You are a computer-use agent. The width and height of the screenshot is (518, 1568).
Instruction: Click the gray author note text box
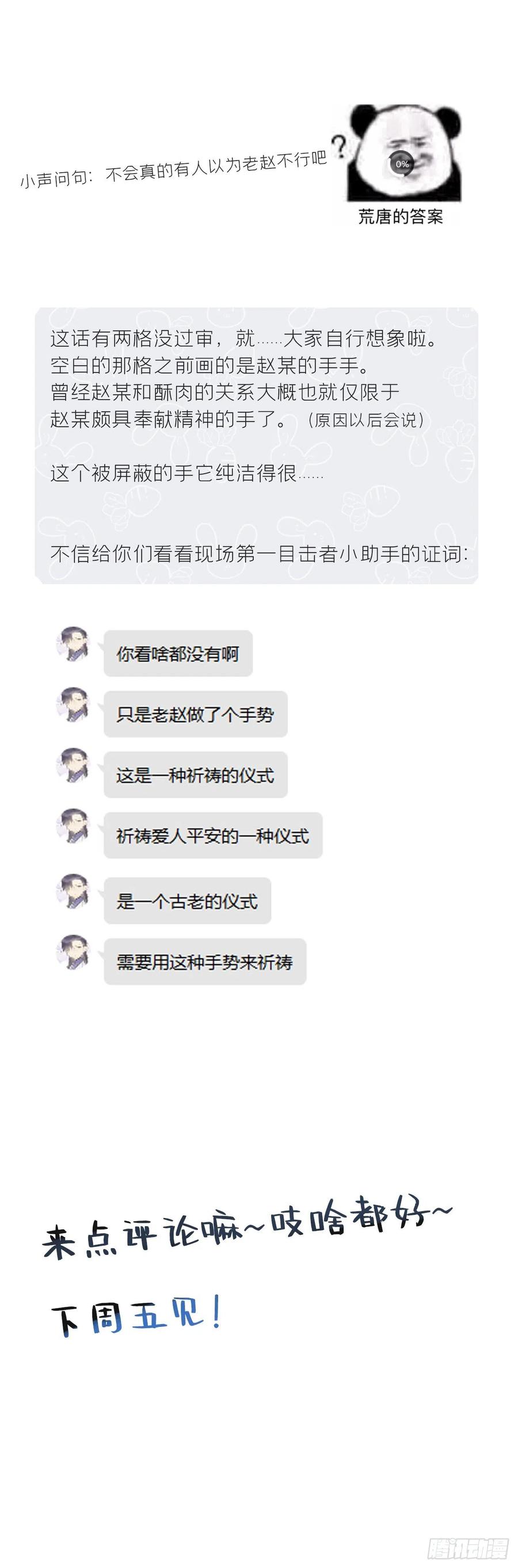256,445
